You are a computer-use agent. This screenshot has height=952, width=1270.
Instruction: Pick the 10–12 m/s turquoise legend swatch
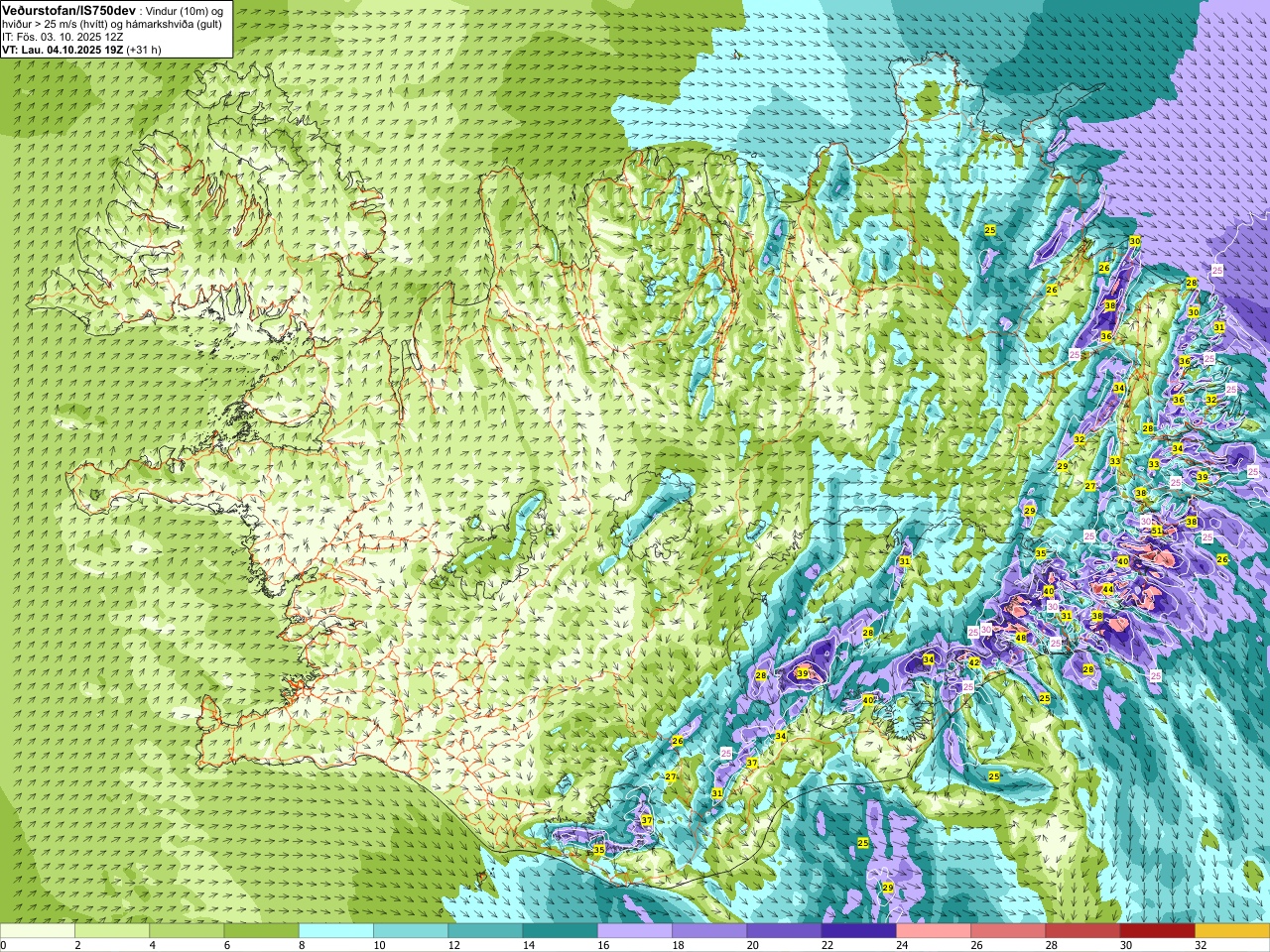[411, 931]
